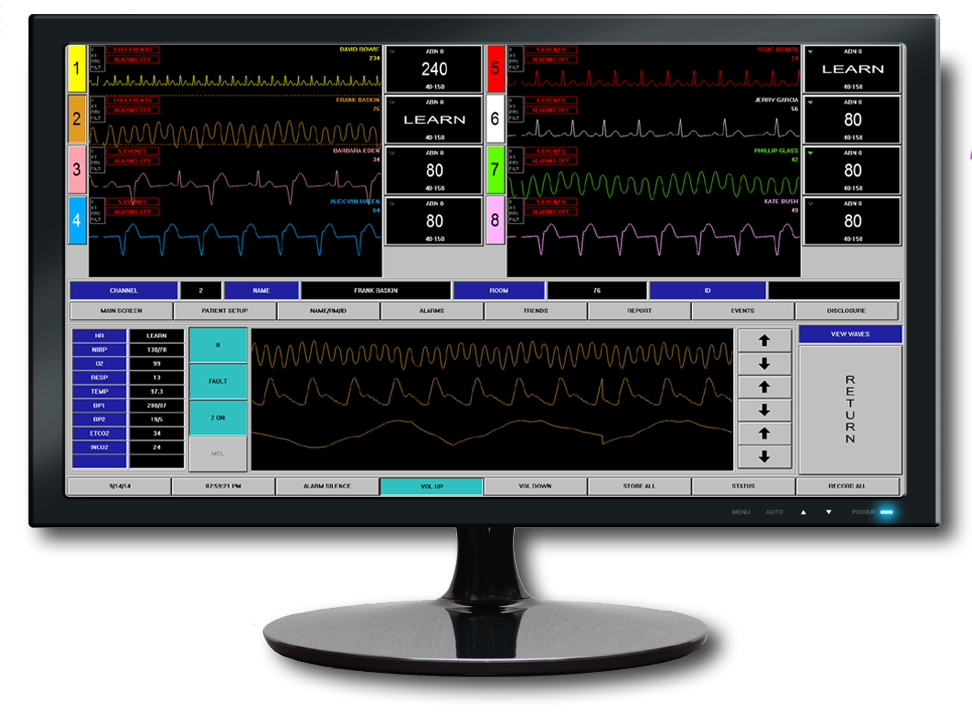The image size is (972, 717).
Task: Toggle ALARM SILENCE on the bottom bar
Action: point(326,485)
